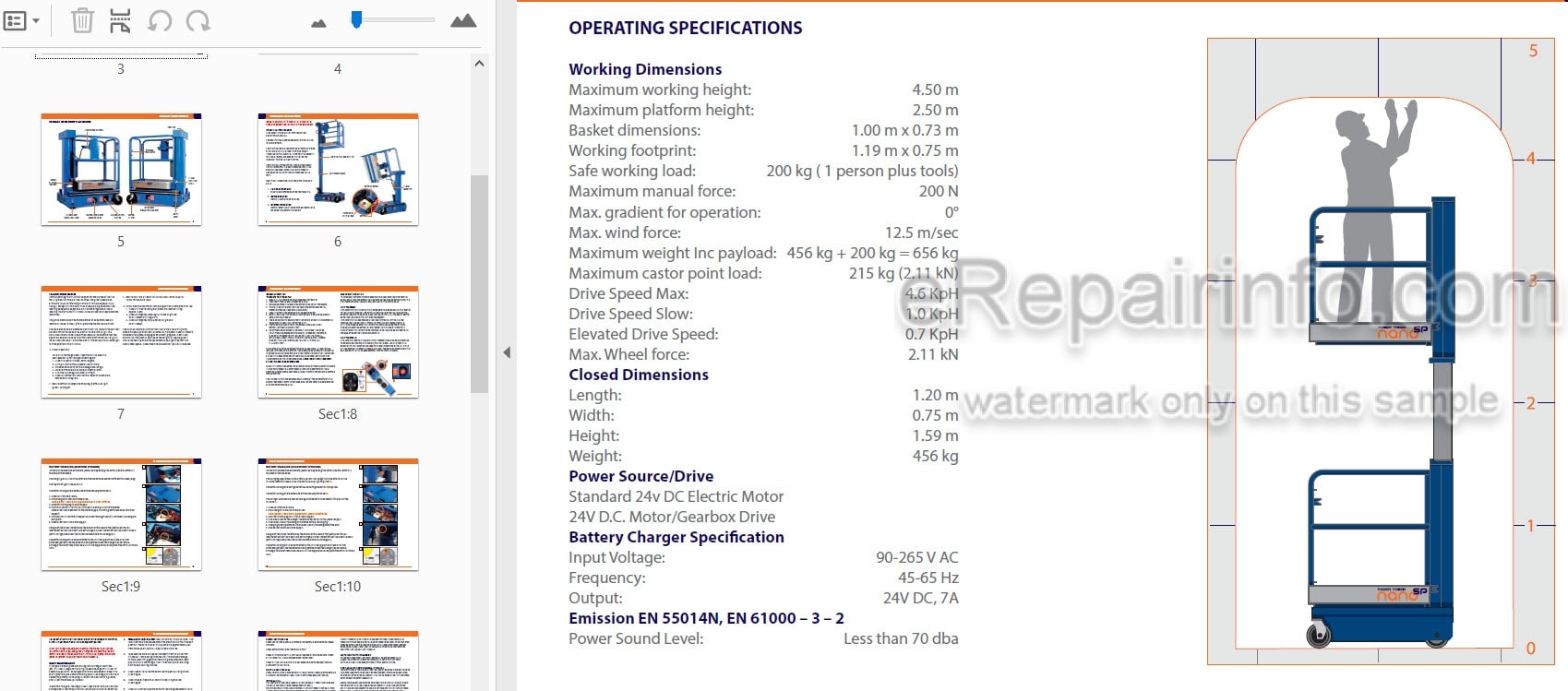
Task: Click the 'Weight:' label
Action: point(595,456)
